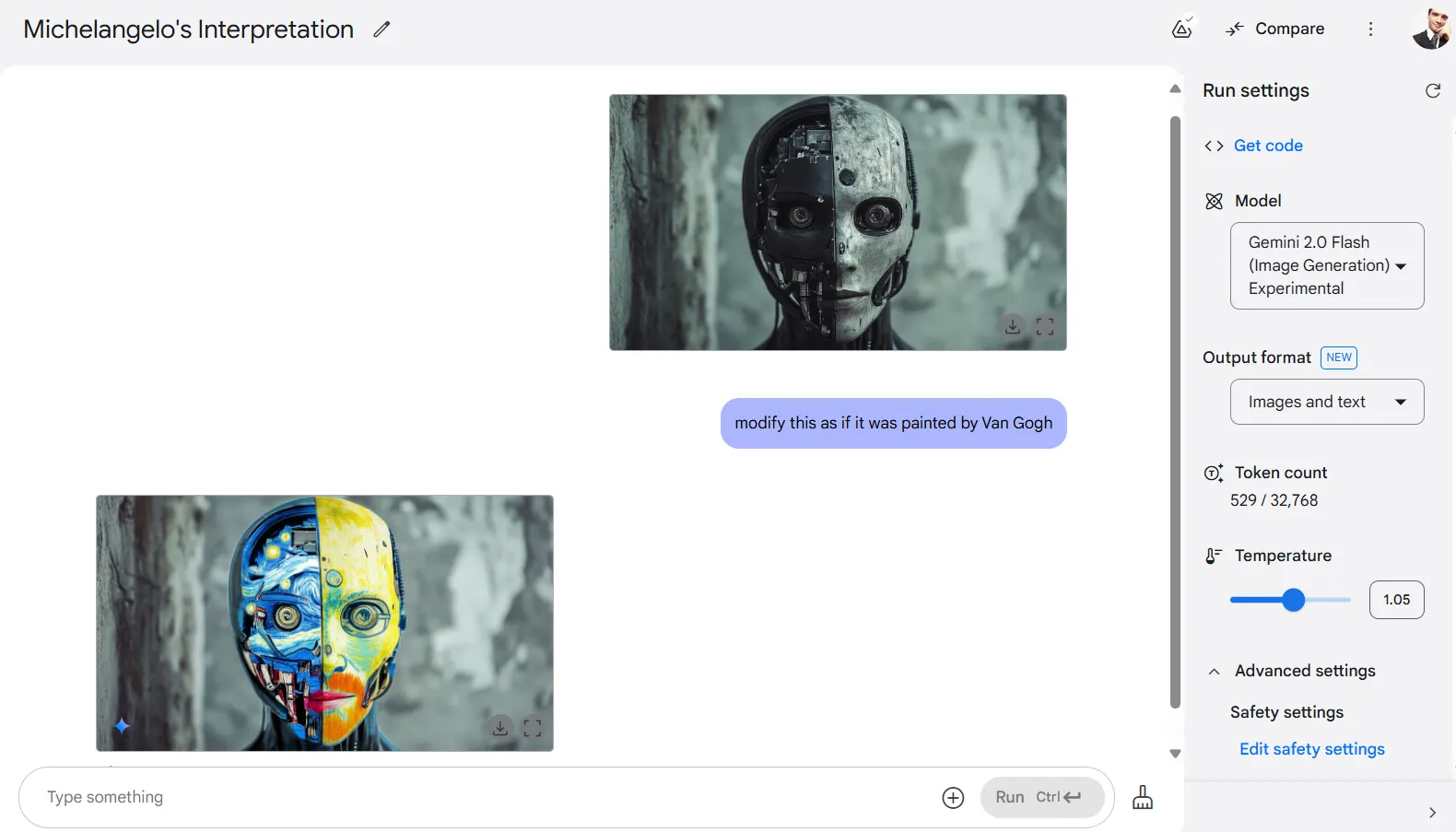
Task: Collapse the side panel with chevron arrow
Action: pyautogui.click(x=1431, y=813)
